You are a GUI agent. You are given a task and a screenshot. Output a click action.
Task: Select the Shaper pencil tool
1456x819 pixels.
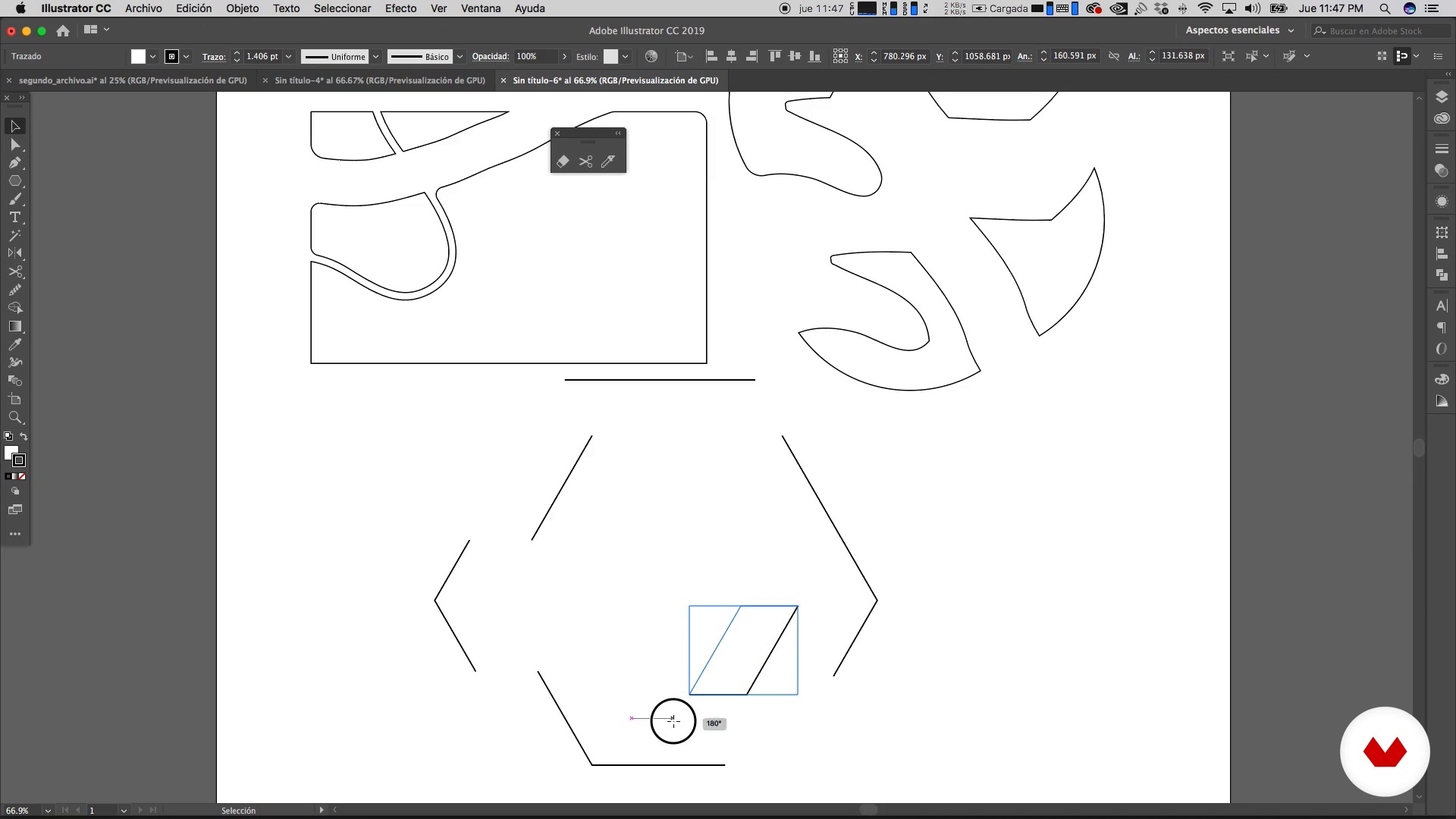[x=14, y=290]
